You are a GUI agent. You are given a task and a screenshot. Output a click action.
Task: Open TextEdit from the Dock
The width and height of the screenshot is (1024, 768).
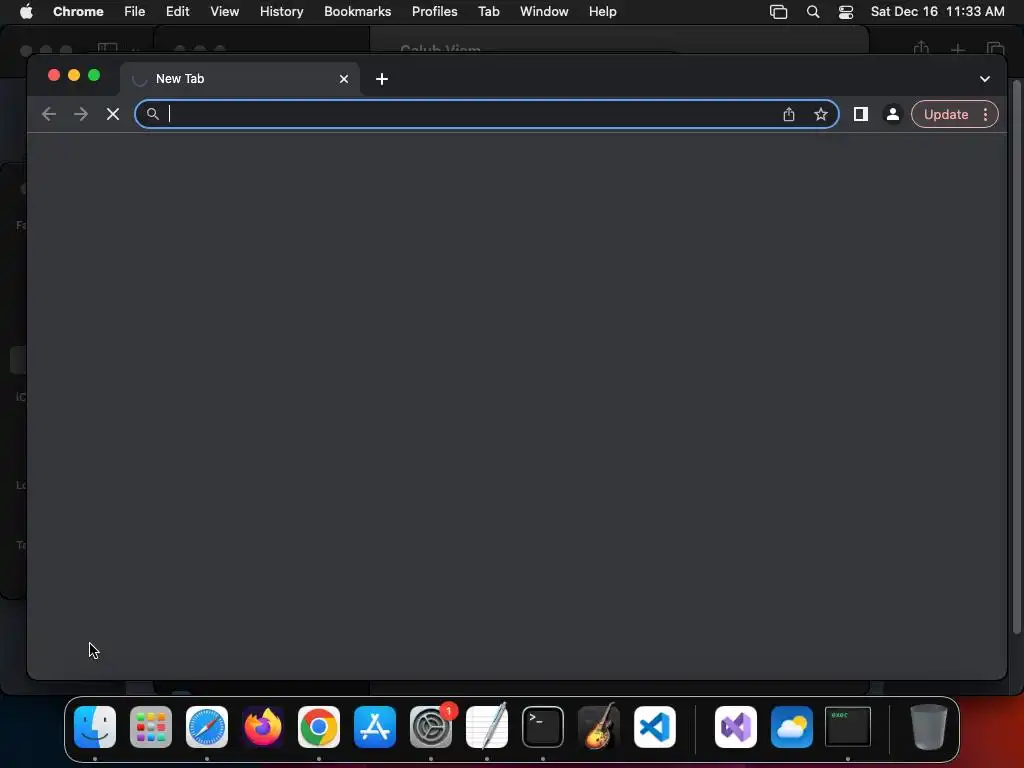tap(487, 727)
